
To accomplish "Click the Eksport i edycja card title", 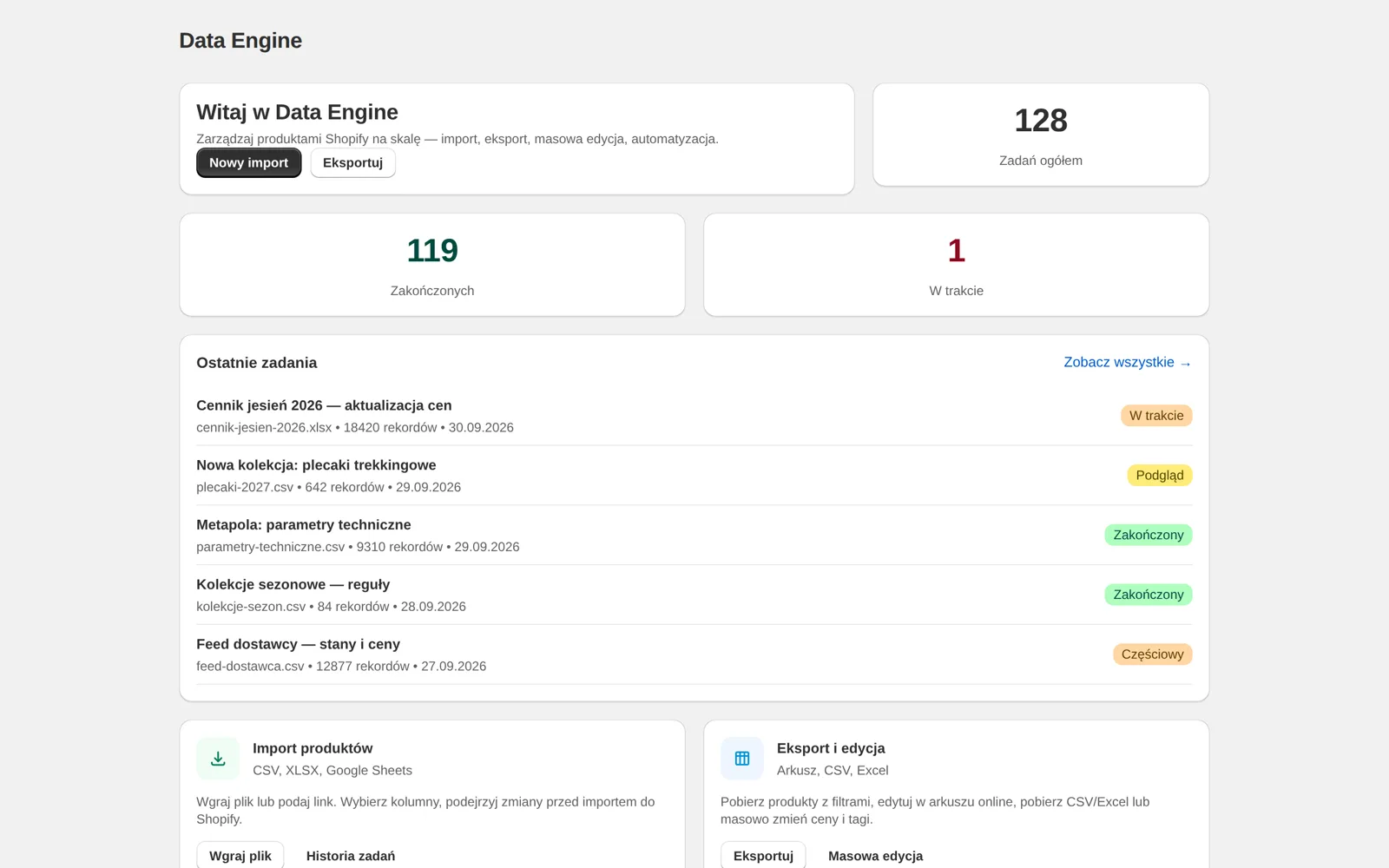I will click(831, 748).
